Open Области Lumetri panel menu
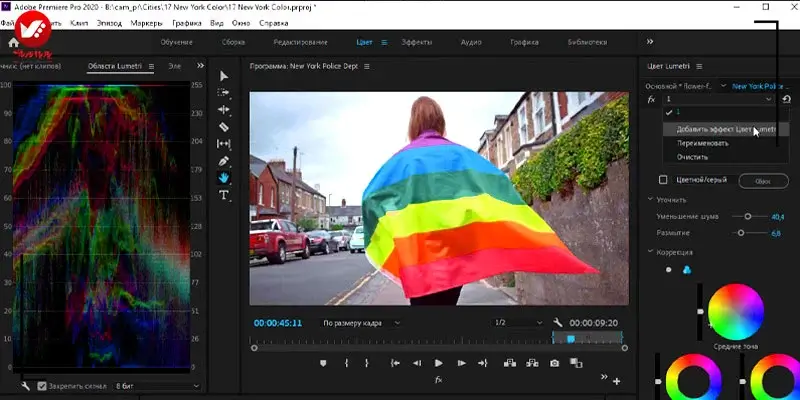This screenshot has width=800, height=400. (151, 66)
